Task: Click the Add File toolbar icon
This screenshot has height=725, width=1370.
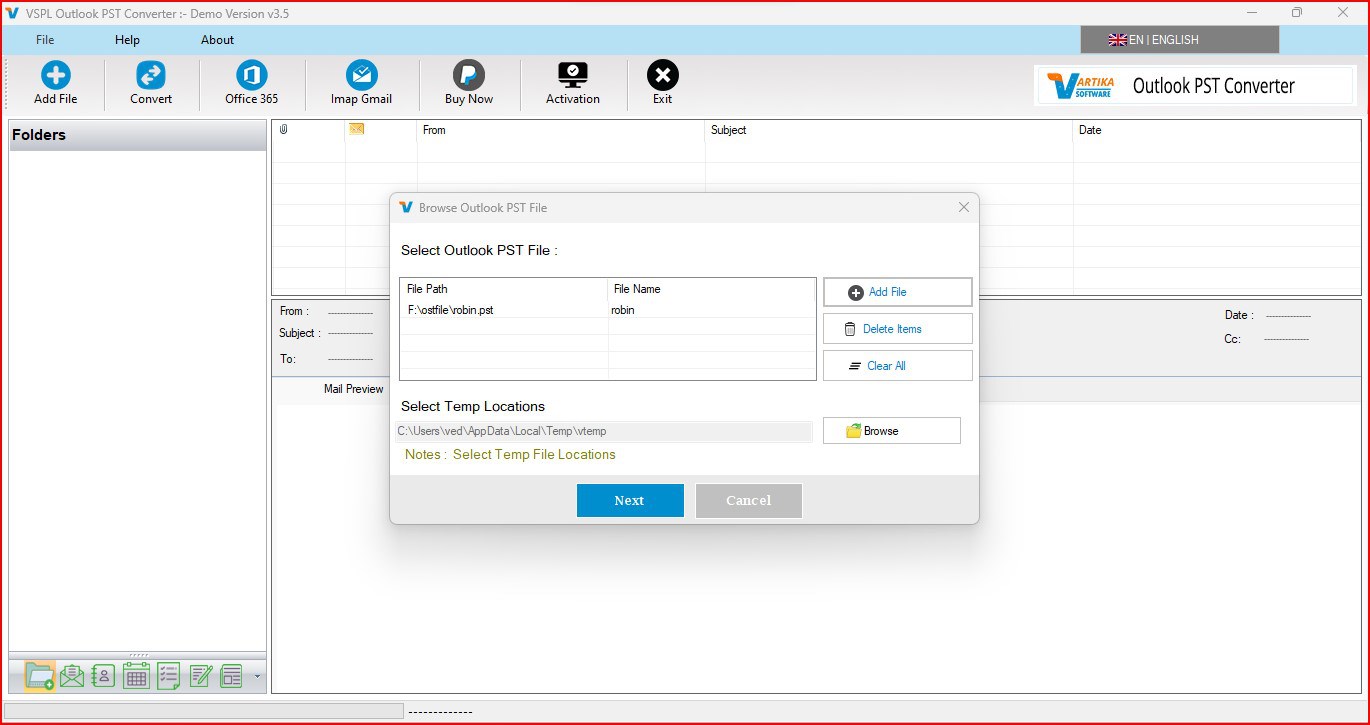Action: [x=55, y=83]
